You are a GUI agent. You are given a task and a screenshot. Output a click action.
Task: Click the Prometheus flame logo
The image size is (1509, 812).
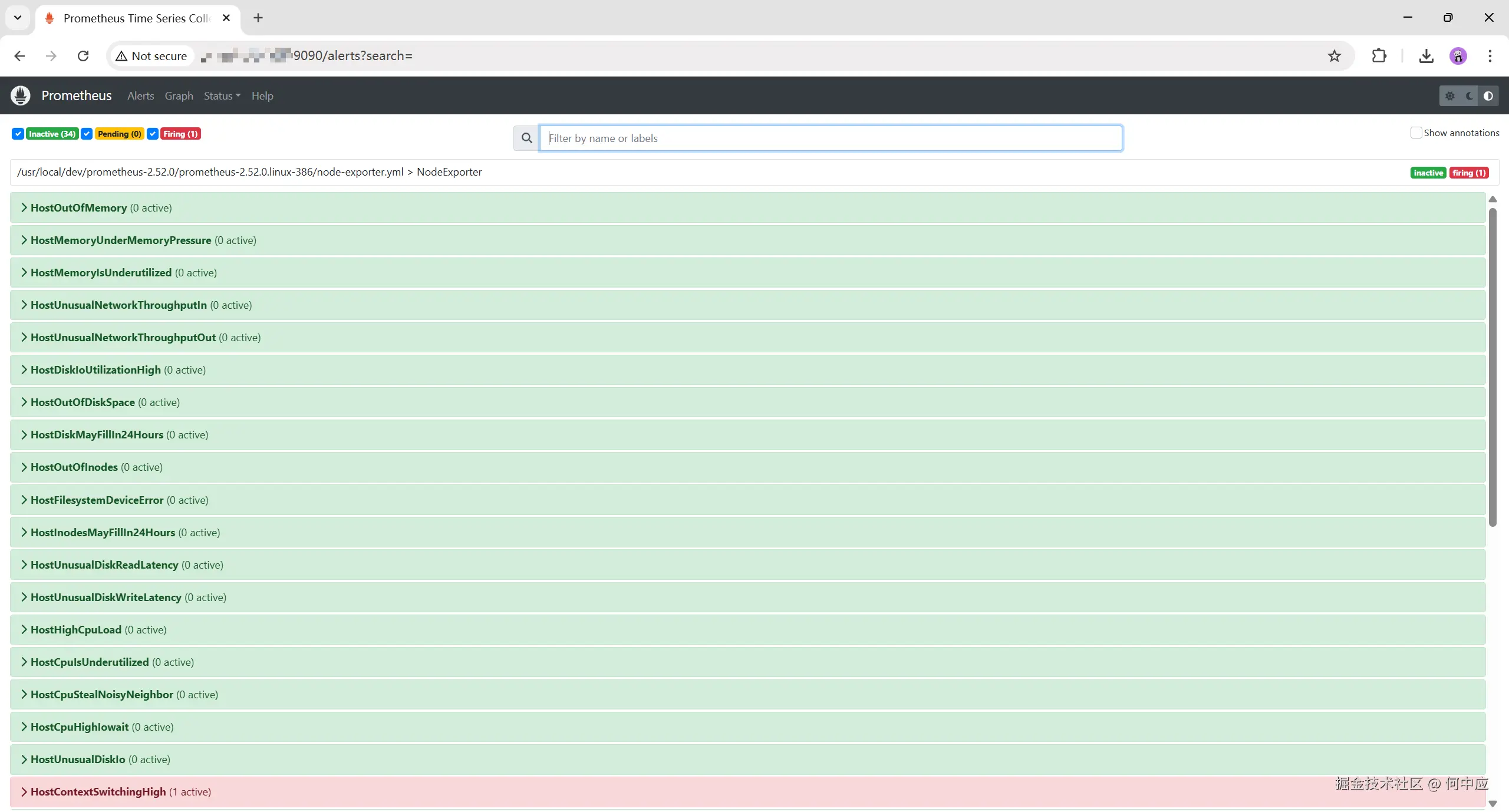[x=21, y=95]
